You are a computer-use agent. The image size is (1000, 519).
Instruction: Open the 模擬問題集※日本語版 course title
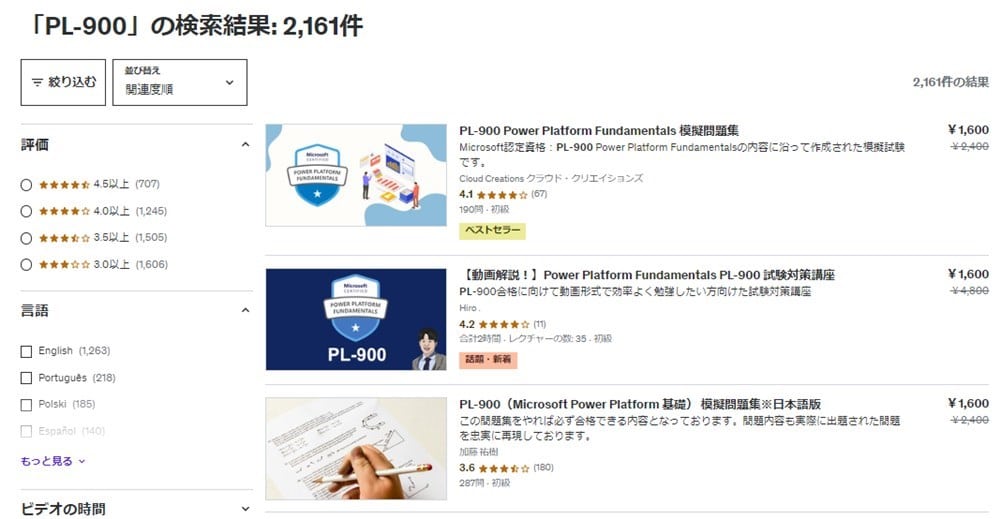pyautogui.click(x=640, y=404)
